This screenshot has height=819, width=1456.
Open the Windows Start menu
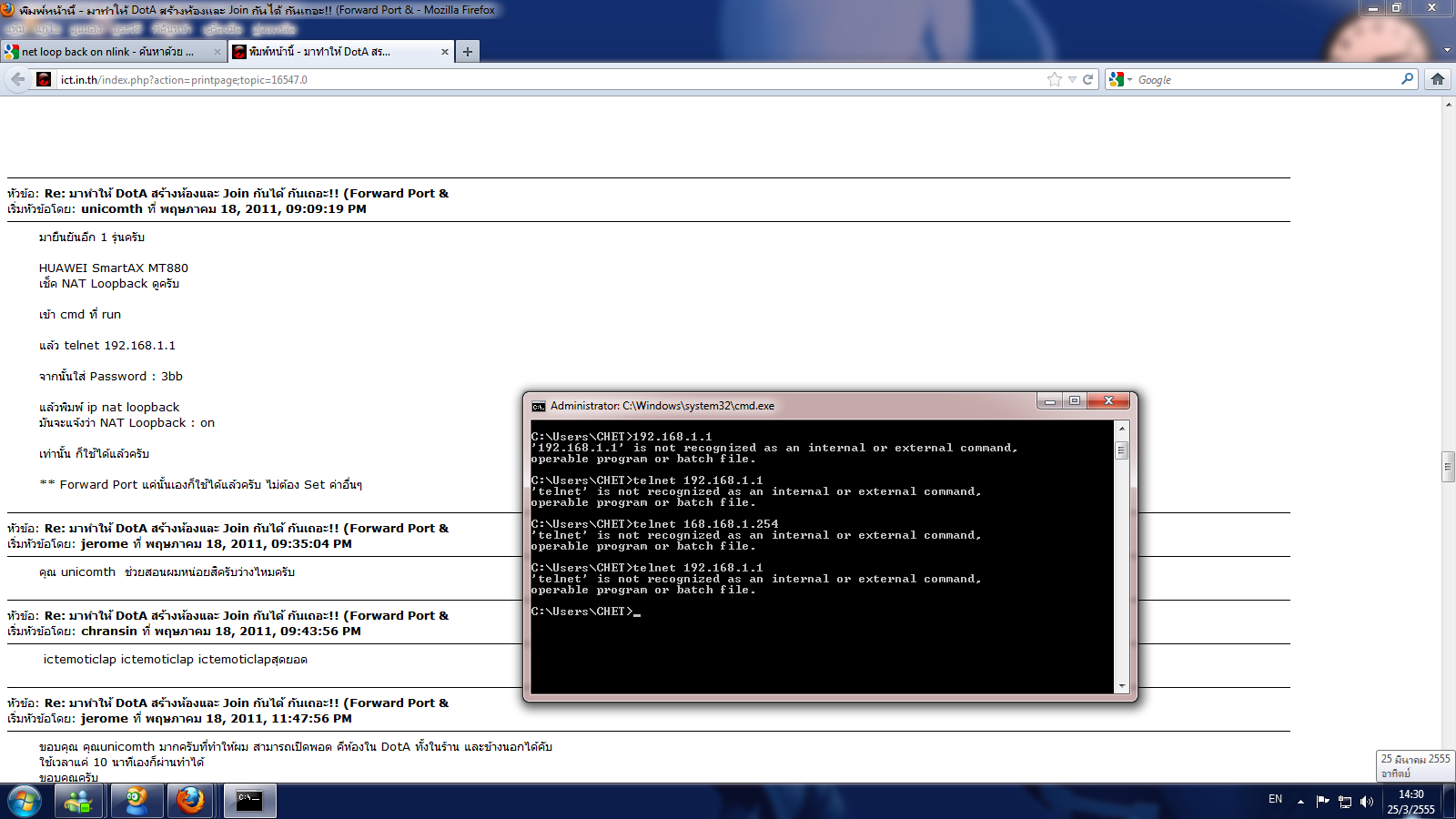click(25, 802)
